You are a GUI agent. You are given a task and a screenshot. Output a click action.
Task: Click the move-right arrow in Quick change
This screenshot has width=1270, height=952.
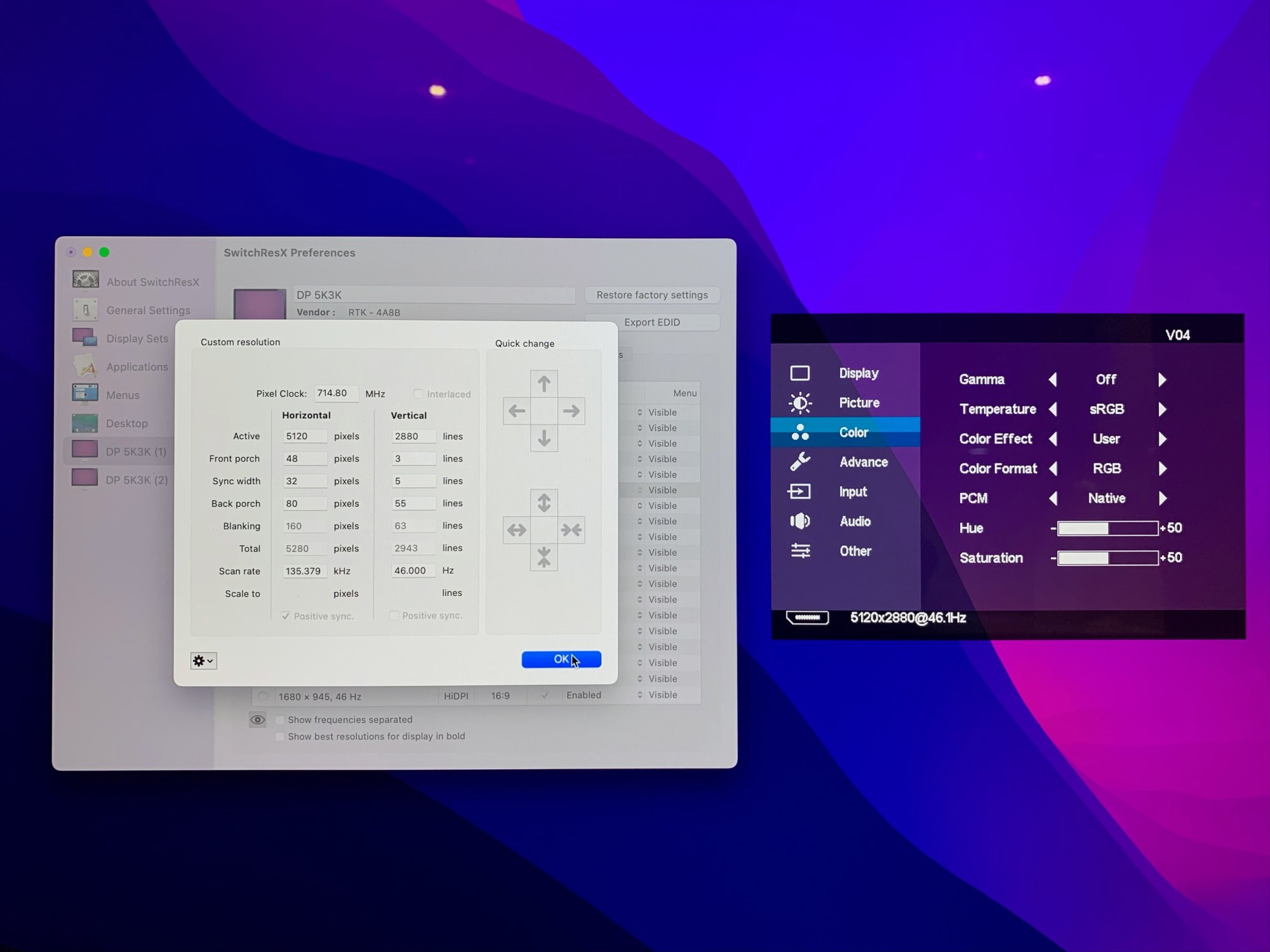pyautogui.click(x=571, y=411)
